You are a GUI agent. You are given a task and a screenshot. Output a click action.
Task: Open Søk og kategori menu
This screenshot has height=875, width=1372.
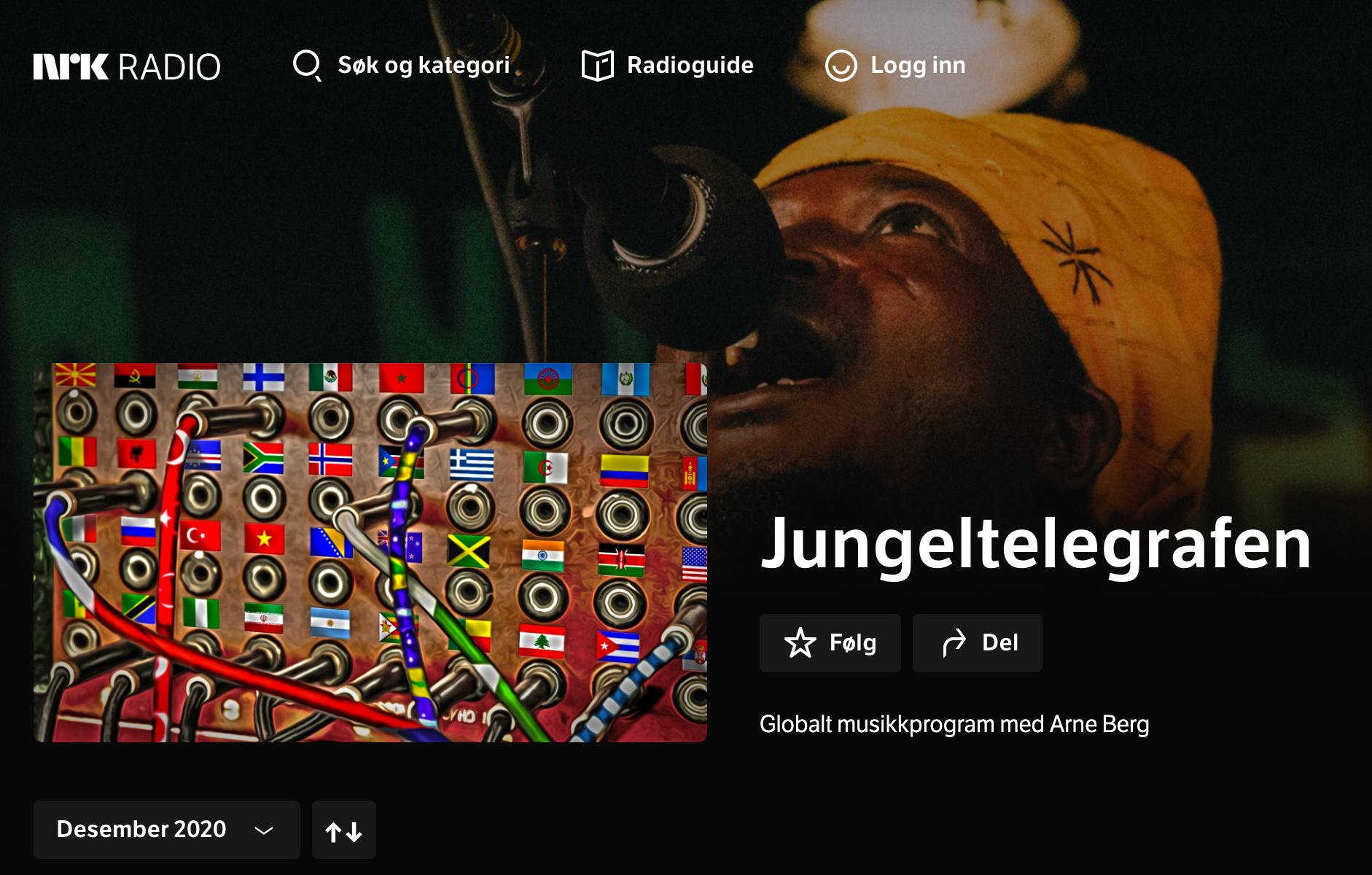401,66
